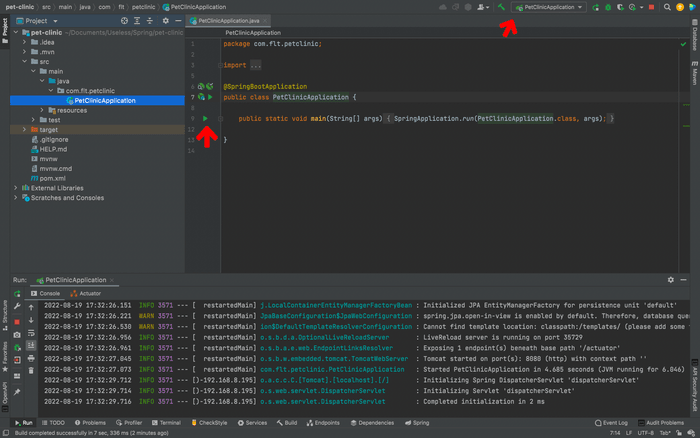The height and width of the screenshot is (438, 700).
Task: Collapse all in the Project panel
Action: point(150,21)
